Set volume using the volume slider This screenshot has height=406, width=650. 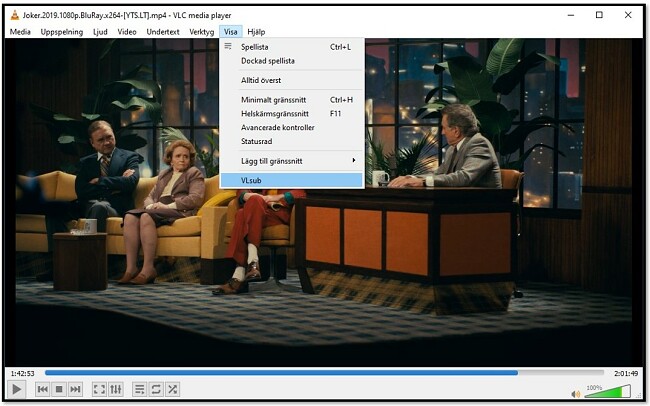pos(607,391)
